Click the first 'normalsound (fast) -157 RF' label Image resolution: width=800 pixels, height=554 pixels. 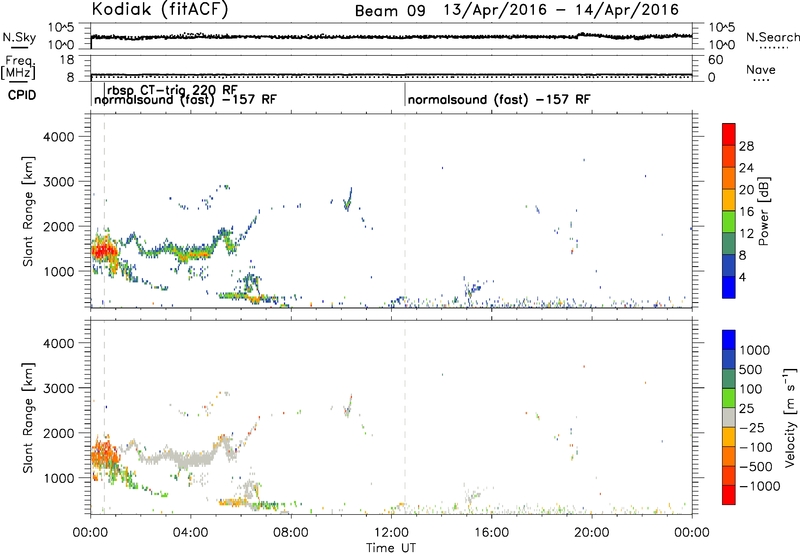click(x=185, y=99)
